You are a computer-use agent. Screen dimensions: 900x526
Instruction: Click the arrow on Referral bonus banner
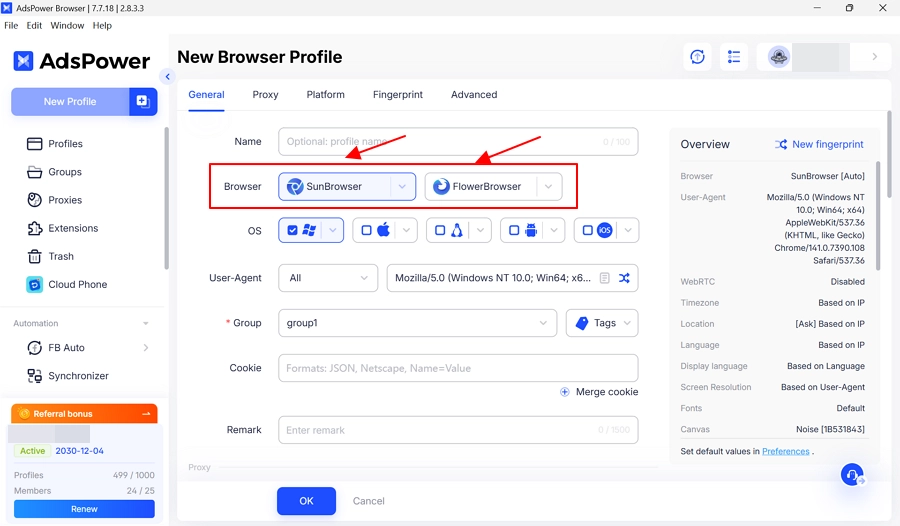(x=146, y=413)
